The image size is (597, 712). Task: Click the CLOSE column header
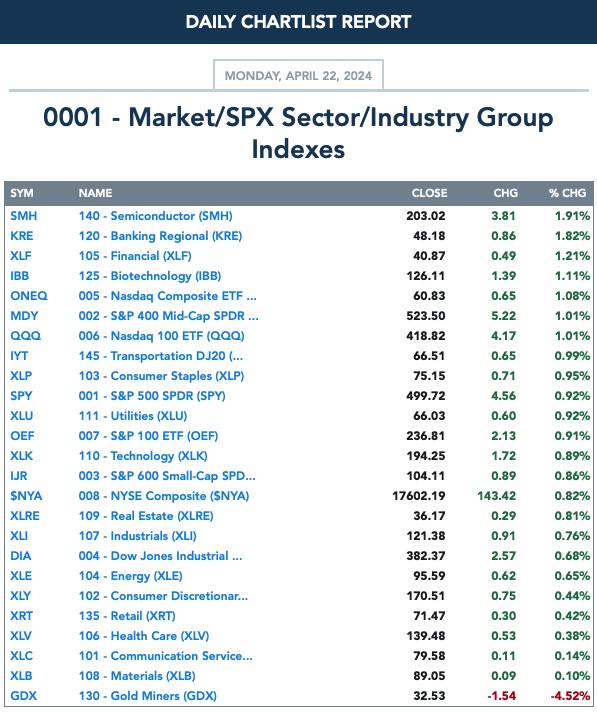pyautogui.click(x=429, y=193)
